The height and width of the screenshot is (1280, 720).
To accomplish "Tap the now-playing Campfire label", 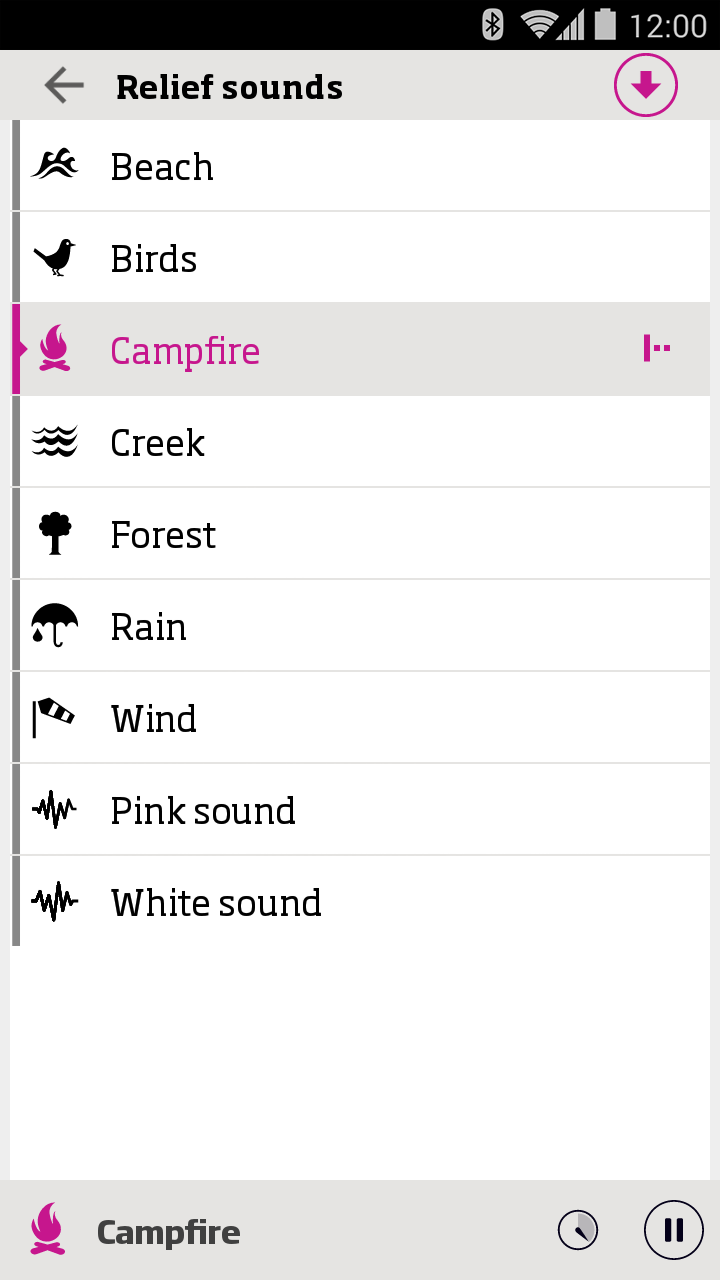I will (168, 1232).
